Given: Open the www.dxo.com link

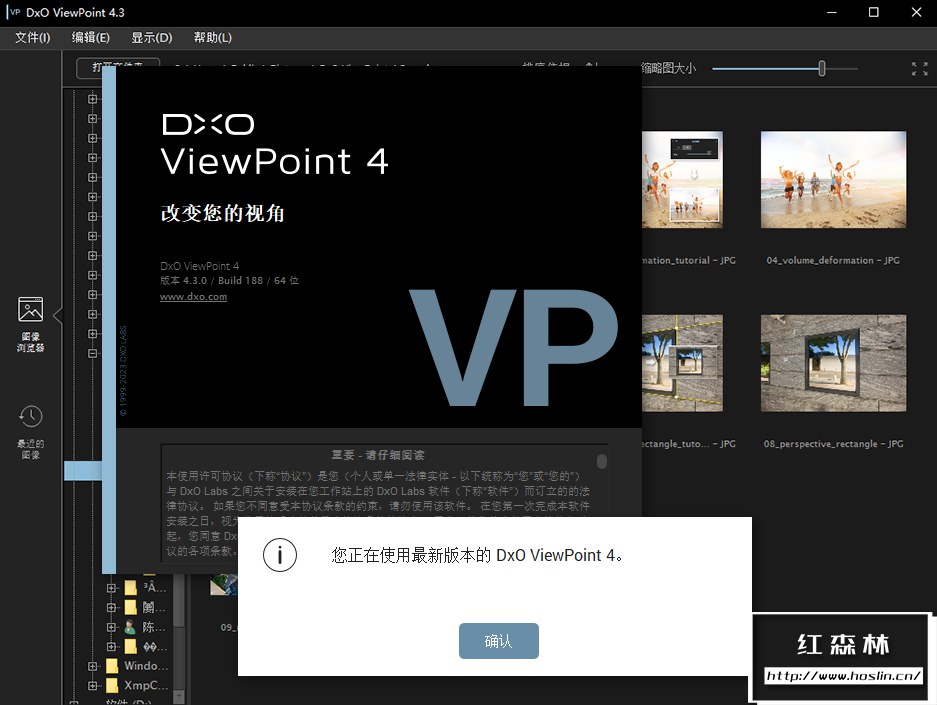Looking at the screenshot, I should pyautogui.click(x=193, y=296).
